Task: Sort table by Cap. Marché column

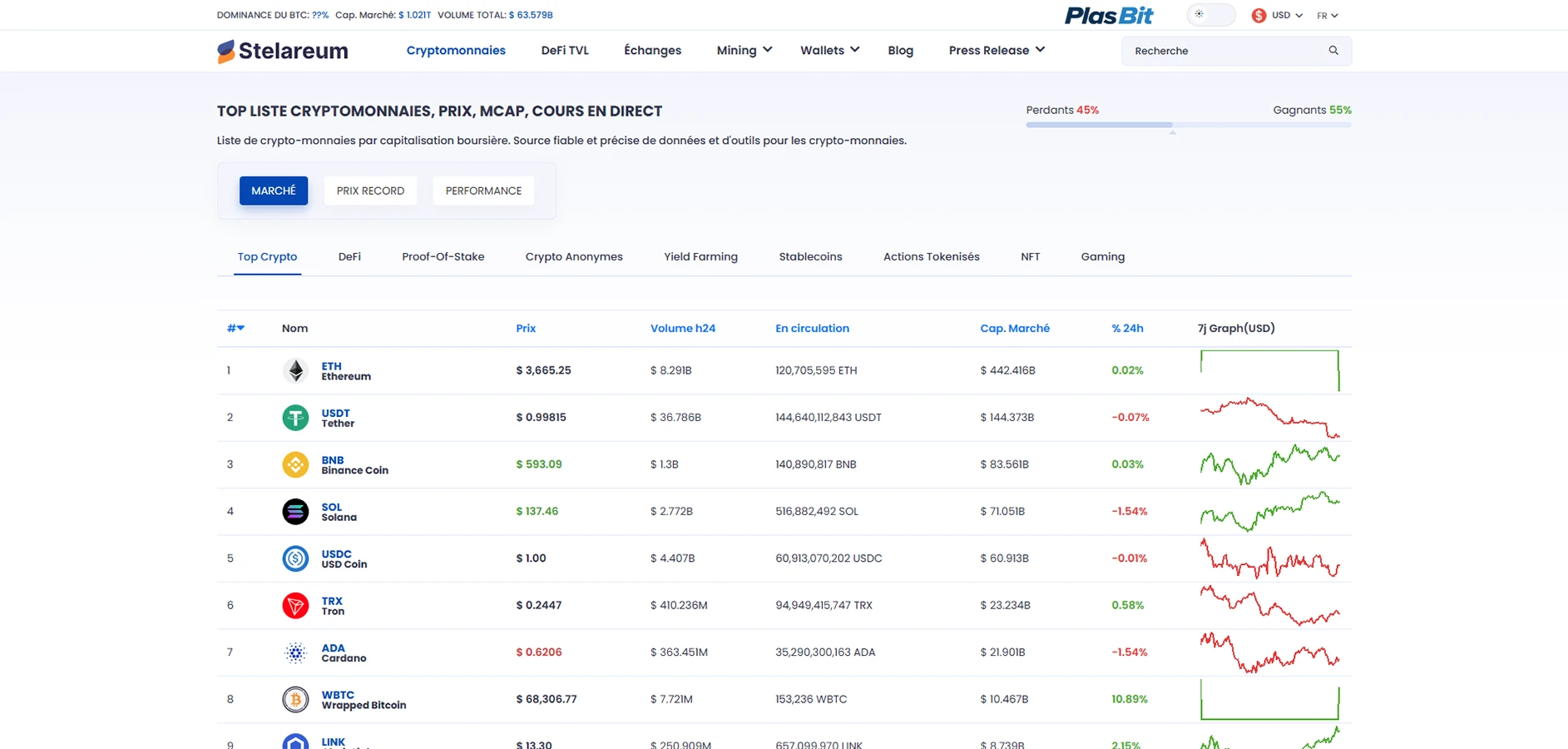Action: coord(1015,328)
